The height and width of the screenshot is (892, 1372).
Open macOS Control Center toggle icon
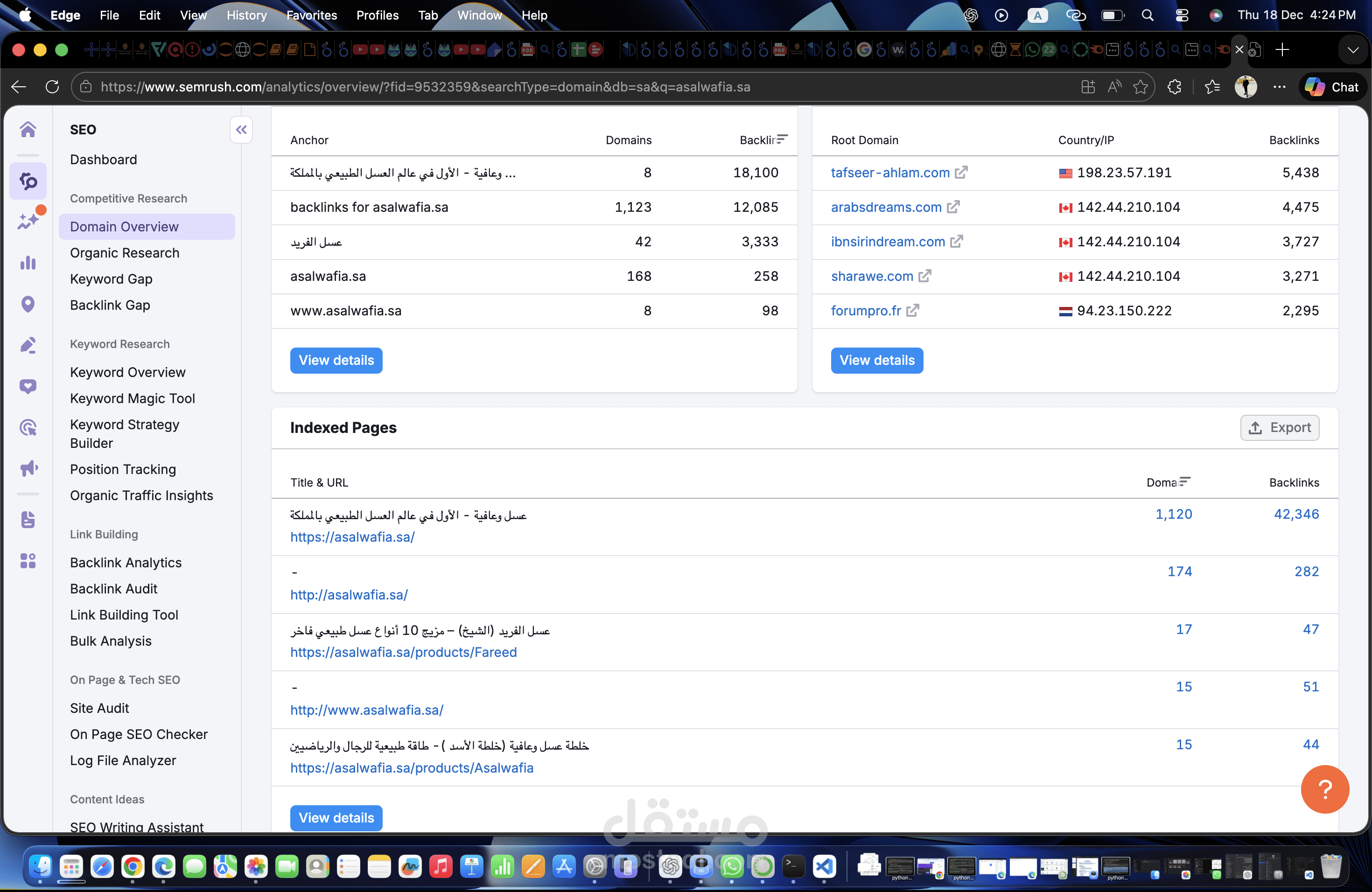1181,15
